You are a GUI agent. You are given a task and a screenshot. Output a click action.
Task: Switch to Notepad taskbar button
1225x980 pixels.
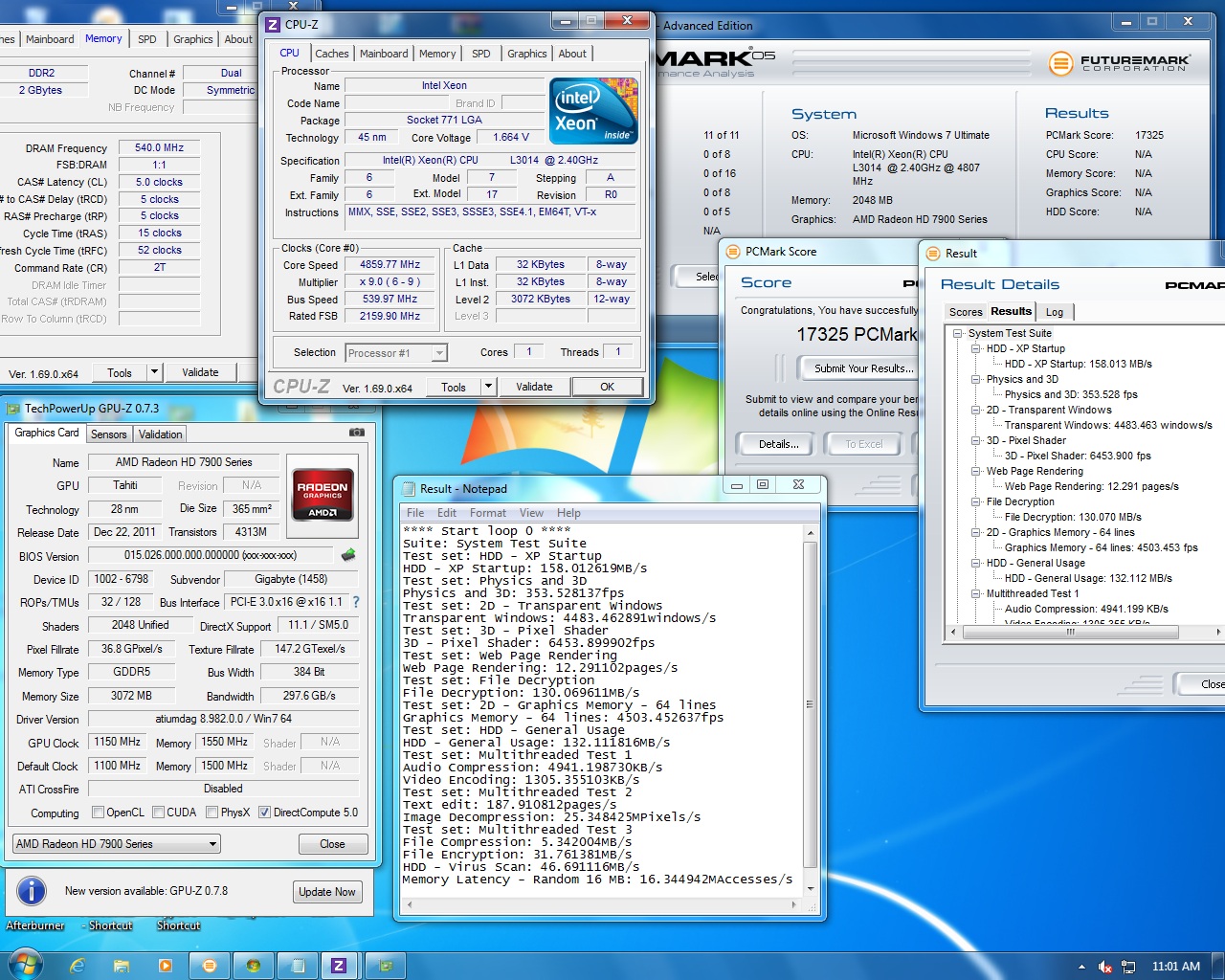point(297,966)
